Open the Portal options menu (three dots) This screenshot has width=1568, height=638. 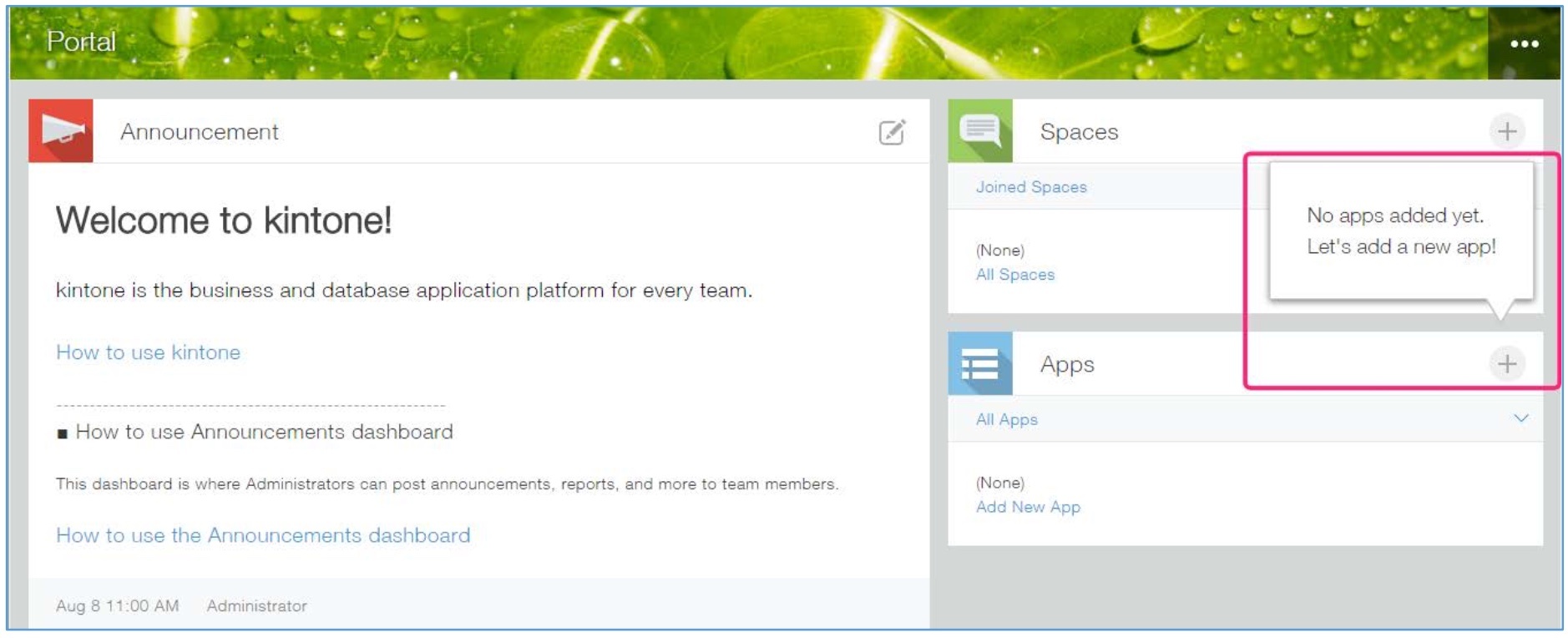click(1524, 44)
